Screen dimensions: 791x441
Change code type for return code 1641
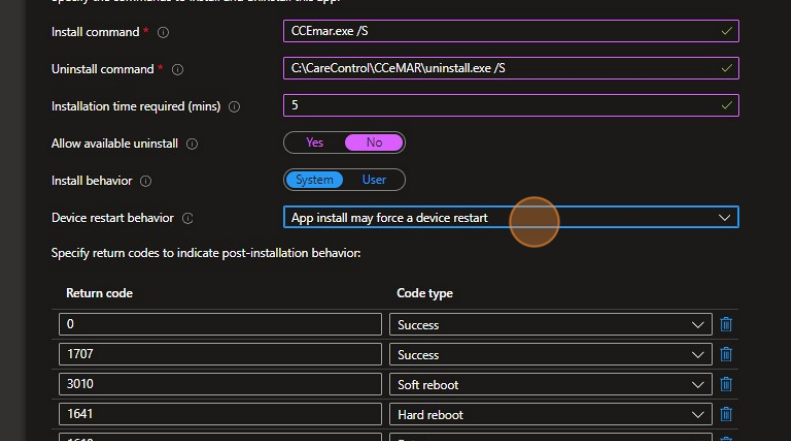[550, 415]
